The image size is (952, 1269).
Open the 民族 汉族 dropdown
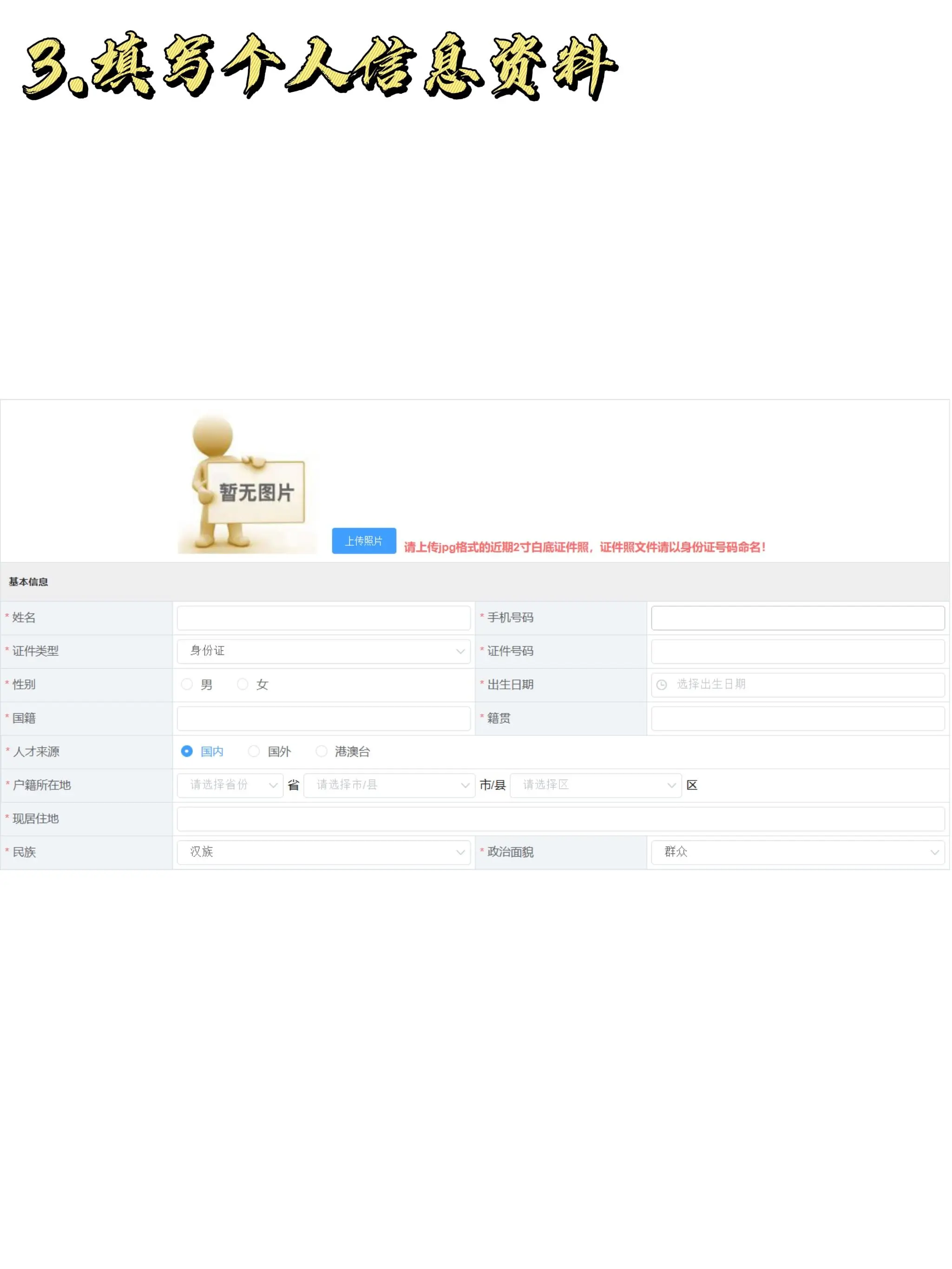(324, 853)
